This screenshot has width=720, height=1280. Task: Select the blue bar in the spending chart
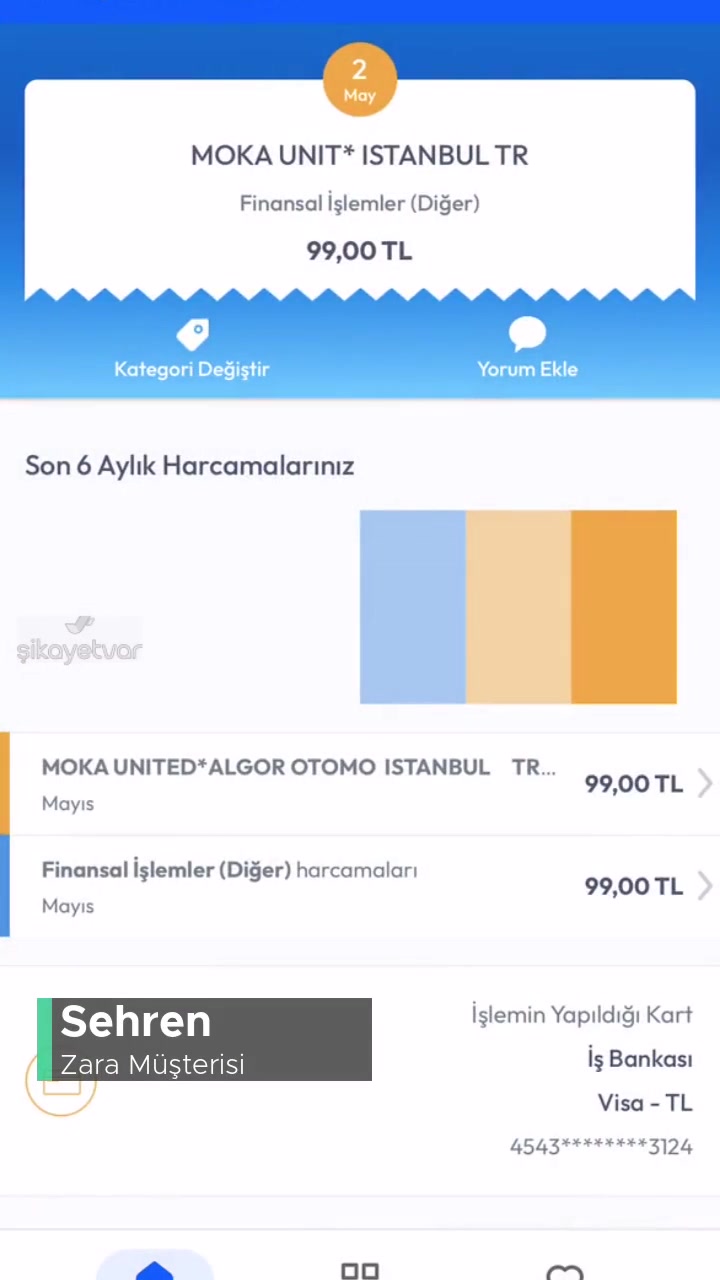[x=412, y=605]
